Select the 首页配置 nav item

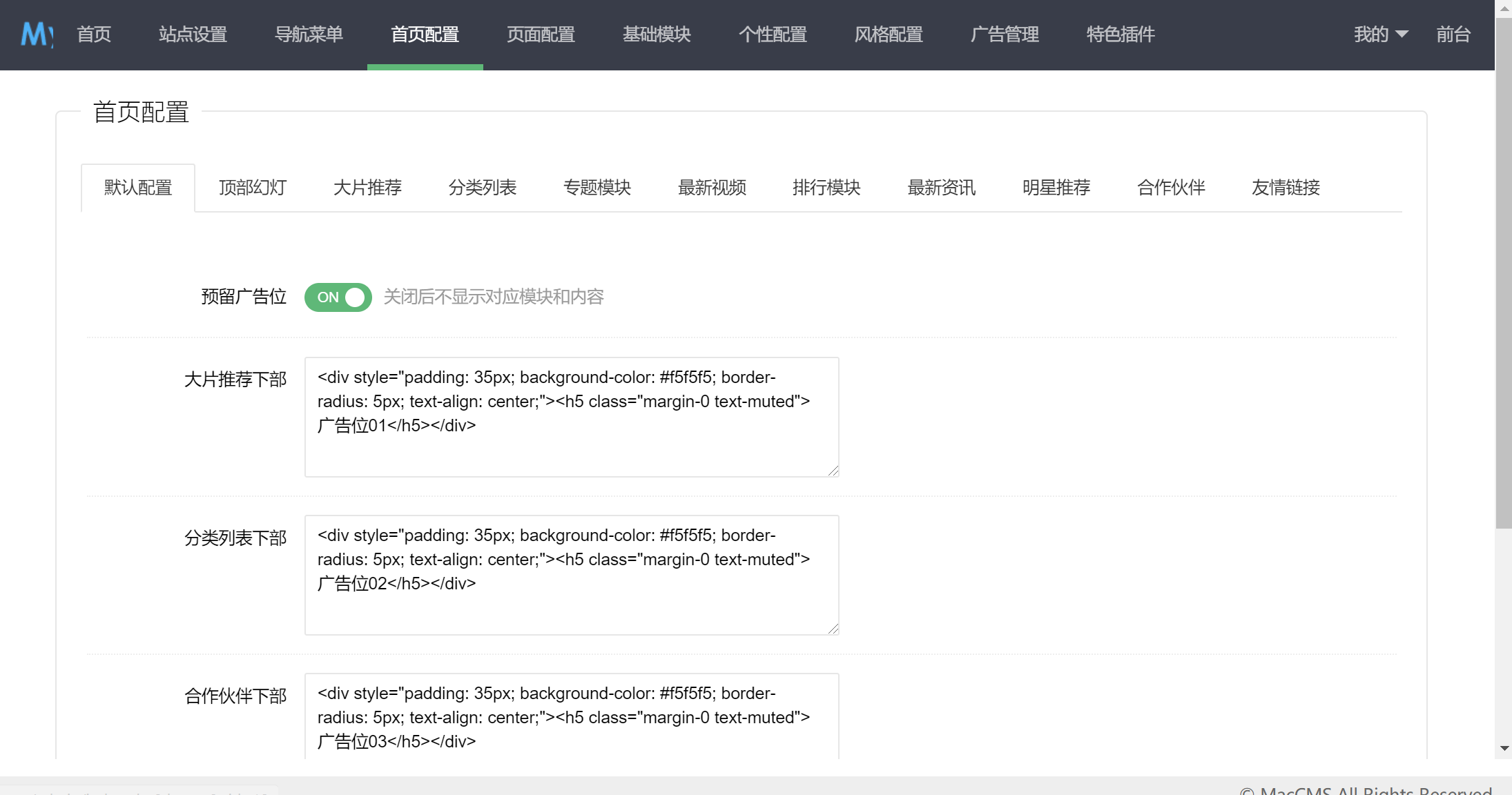425,35
